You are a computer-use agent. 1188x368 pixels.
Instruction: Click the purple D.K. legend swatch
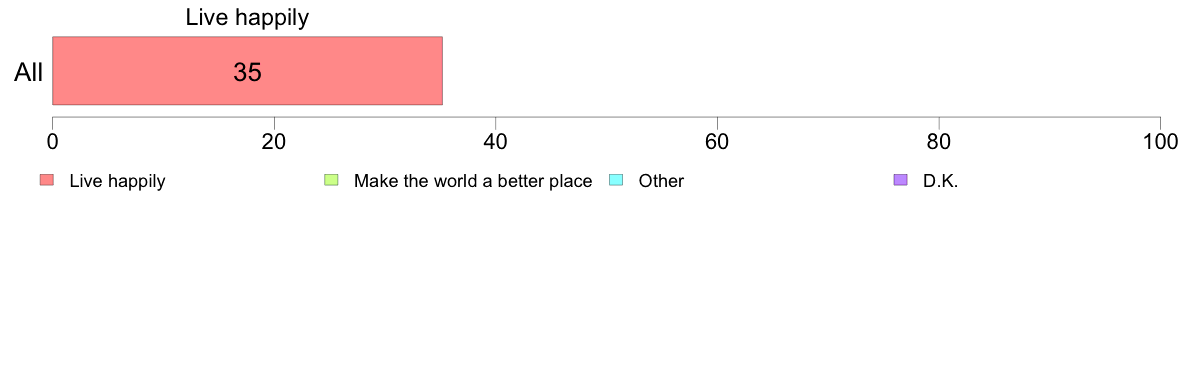pos(900,180)
